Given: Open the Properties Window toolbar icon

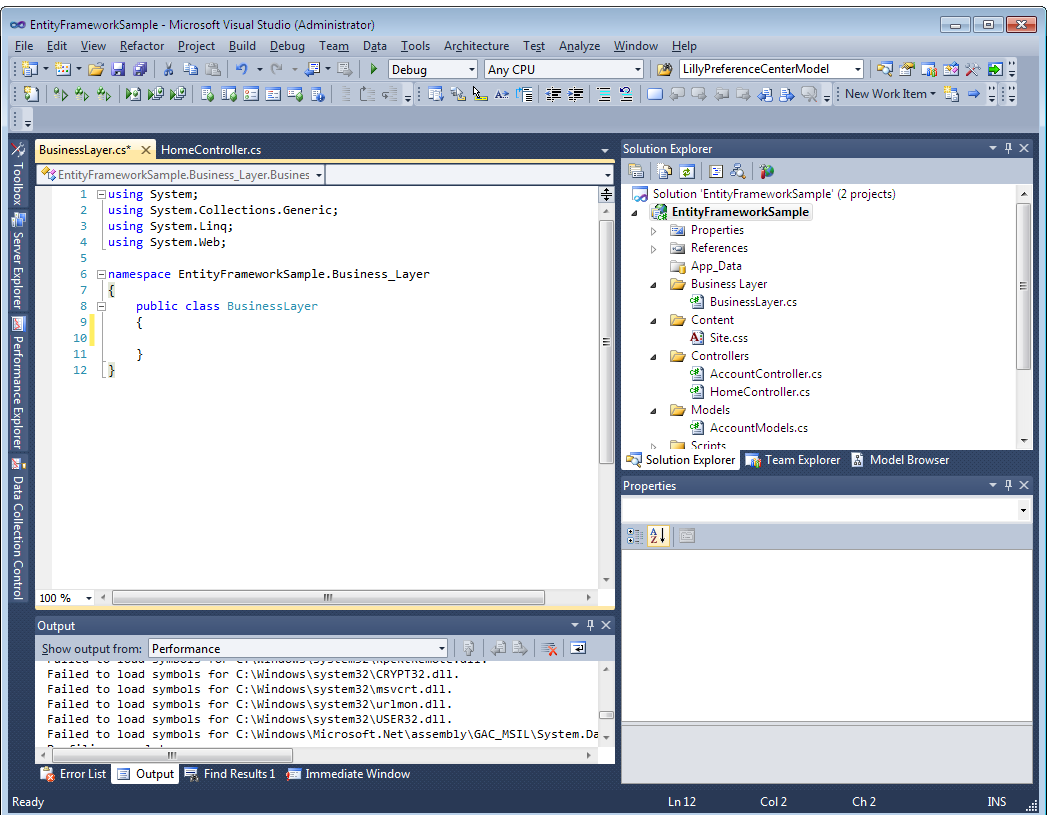Looking at the screenshot, I should [x=907, y=69].
